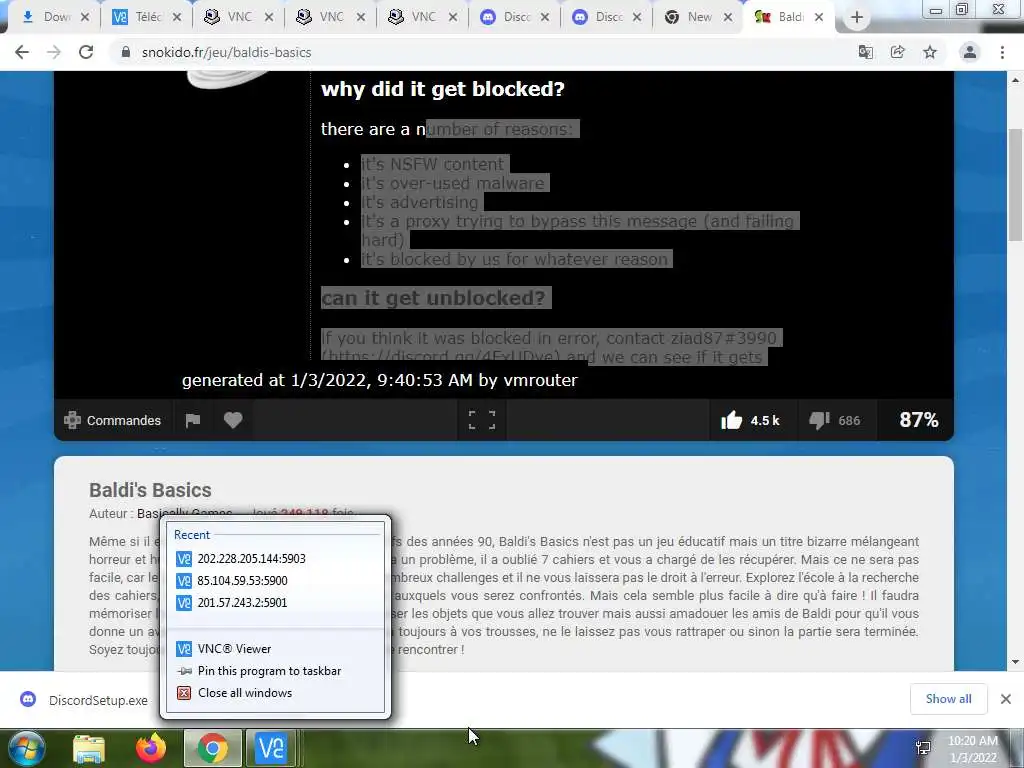Click the DiscordSetup.exe download item
This screenshot has height=768, width=1024.
point(85,700)
